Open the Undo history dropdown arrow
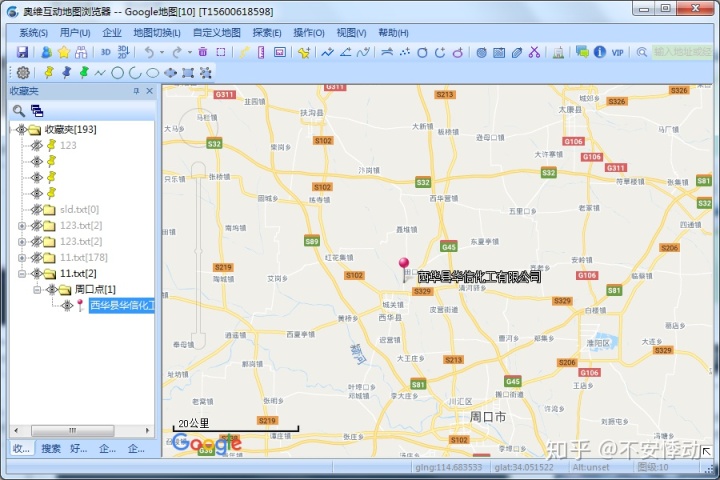 click(162, 52)
